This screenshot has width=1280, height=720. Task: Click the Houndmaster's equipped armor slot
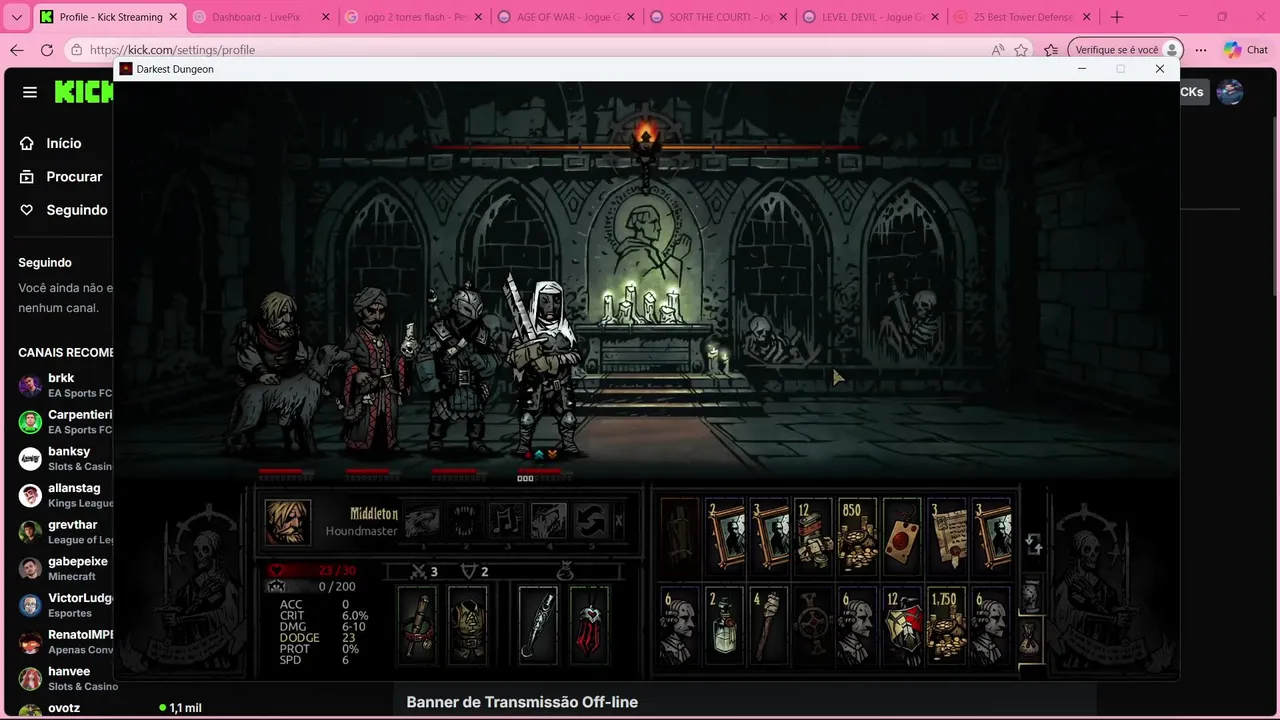(x=466, y=625)
